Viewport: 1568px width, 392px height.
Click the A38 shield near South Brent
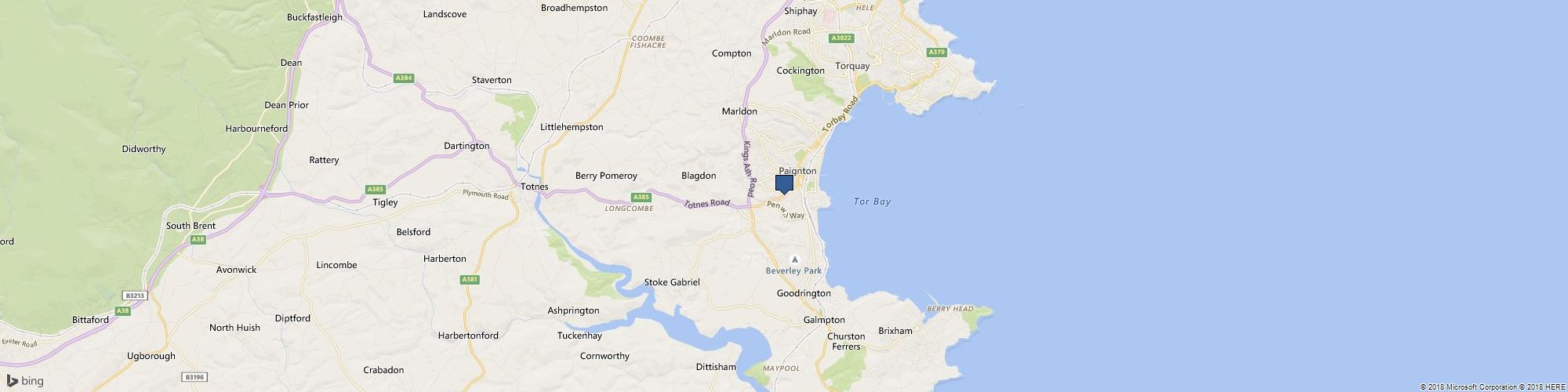198,239
